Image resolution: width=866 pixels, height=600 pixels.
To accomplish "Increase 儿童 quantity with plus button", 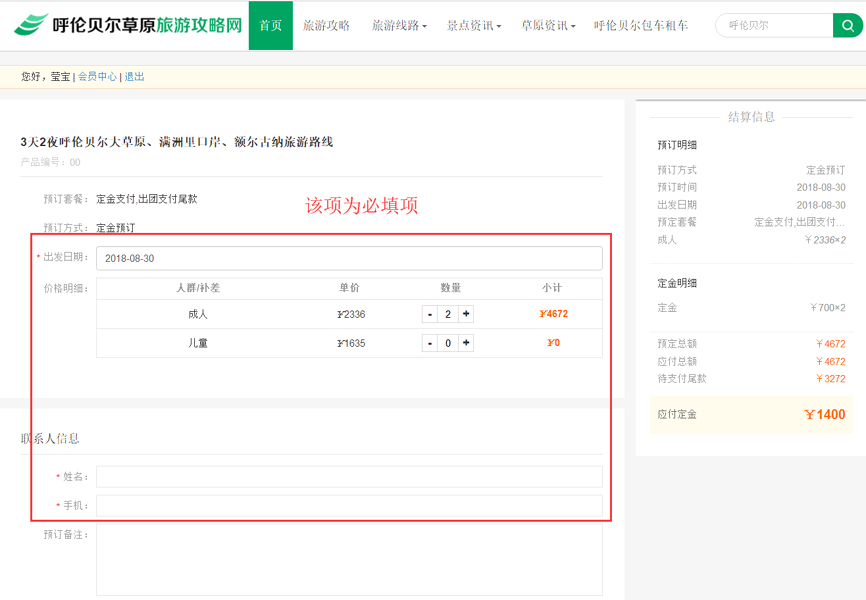I will pyautogui.click(x=466, y=343).
